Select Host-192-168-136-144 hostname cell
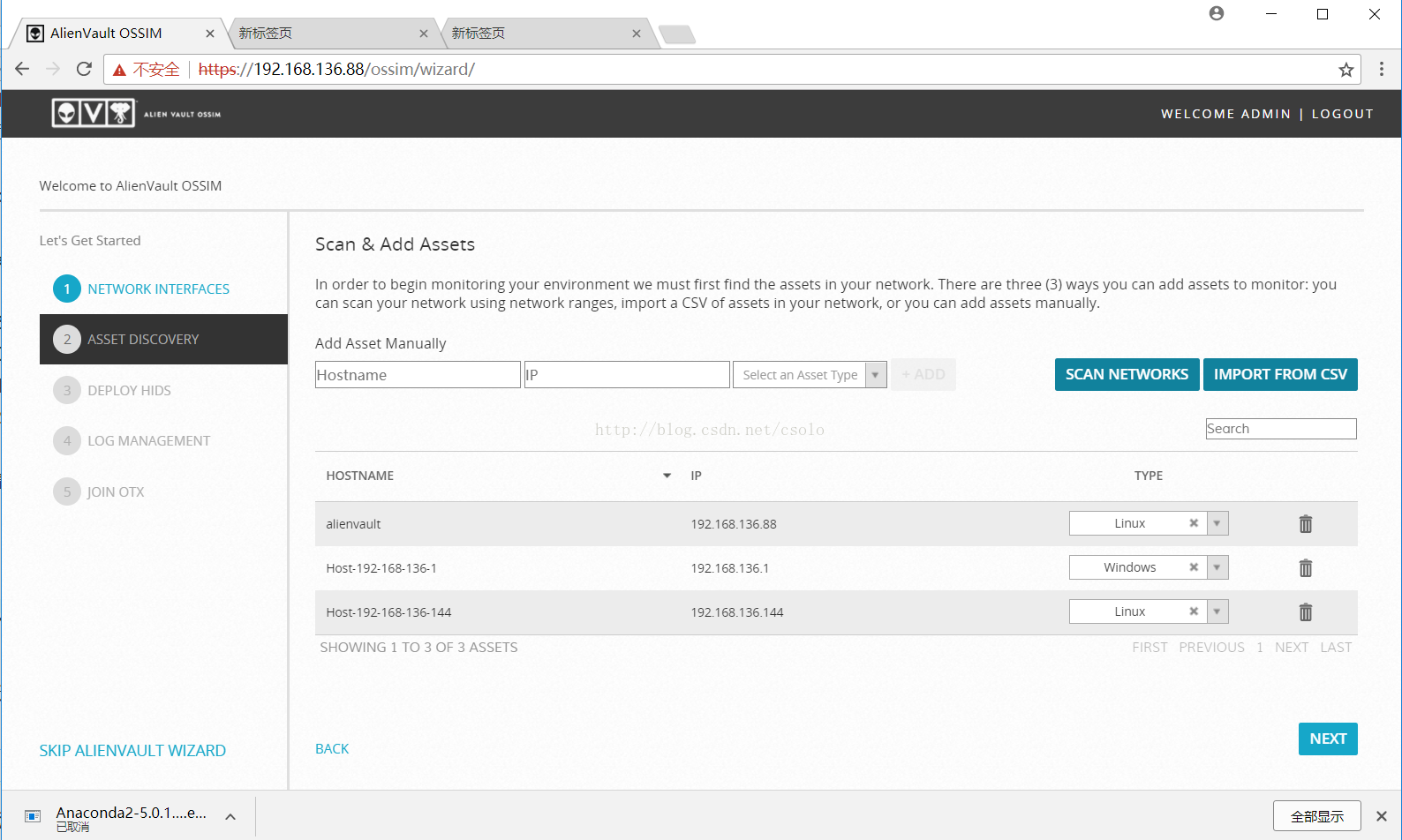The width and height of the screenshot is (1402, 840). coord(388,612)
